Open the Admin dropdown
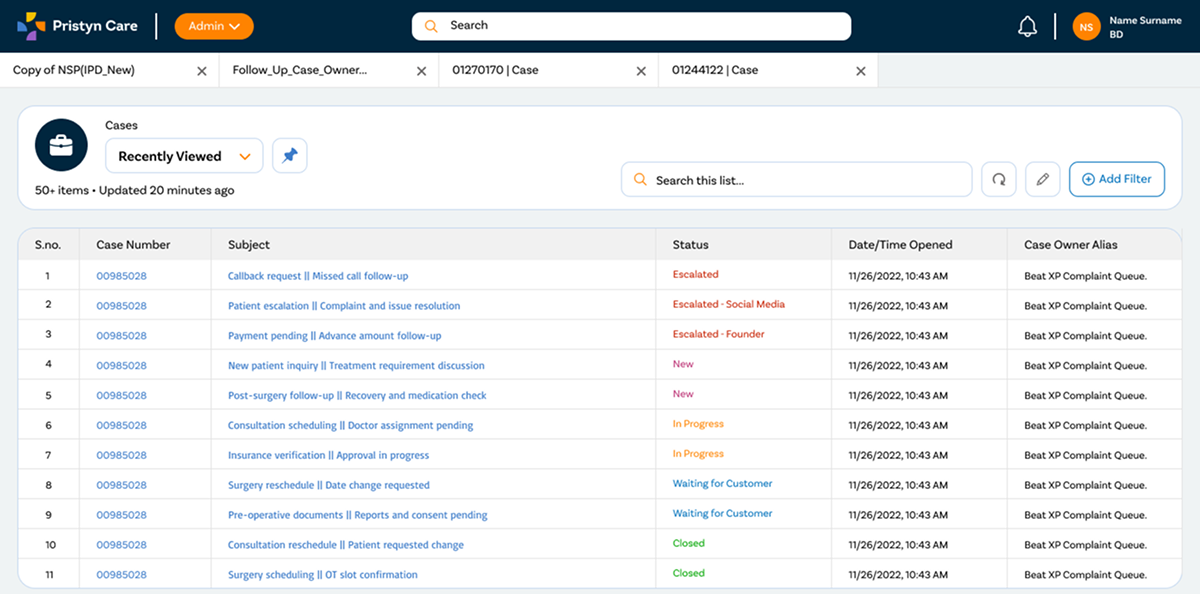1200x594 pixels. 213,26
